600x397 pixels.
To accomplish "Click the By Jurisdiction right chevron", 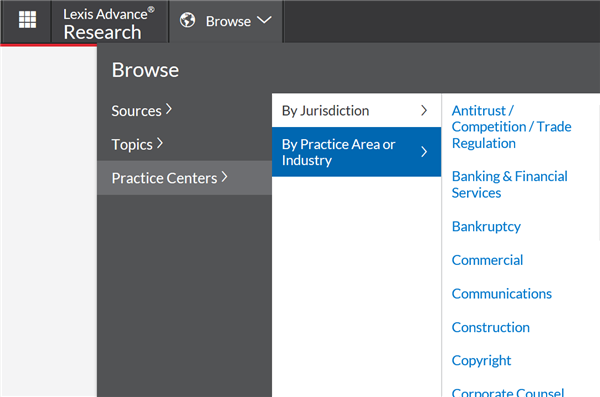I will pyautogui.click(x=424, y=111).
